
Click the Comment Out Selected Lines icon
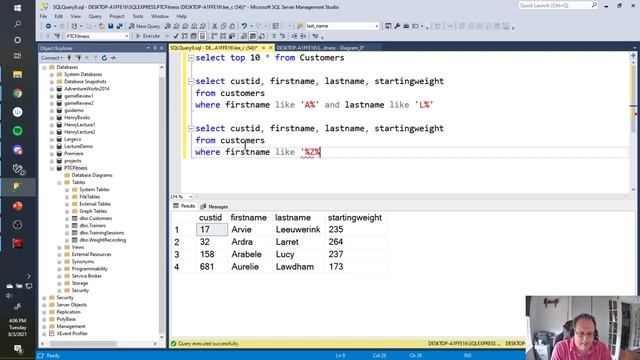[x=274, y=36]
